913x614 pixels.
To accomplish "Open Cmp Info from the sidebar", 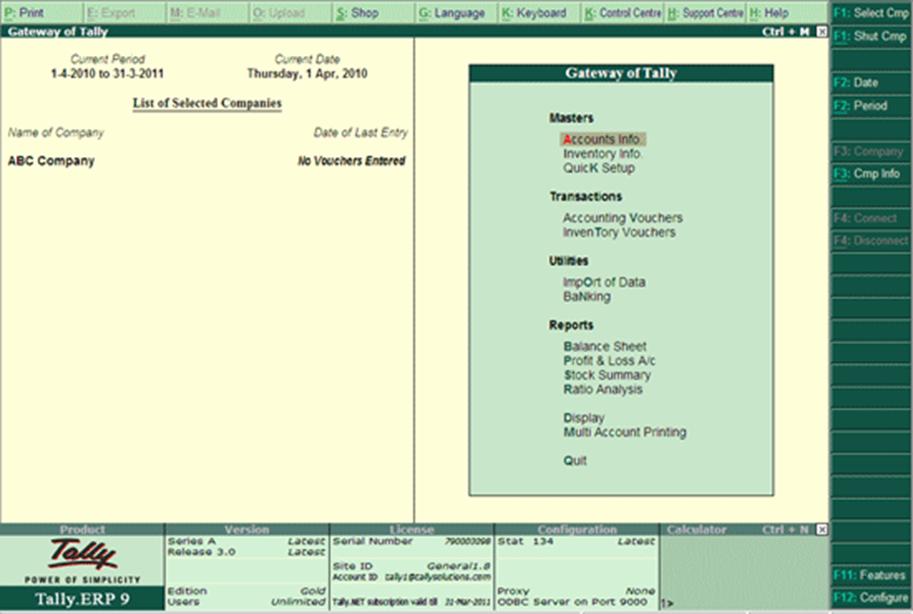I will (867, 172).
